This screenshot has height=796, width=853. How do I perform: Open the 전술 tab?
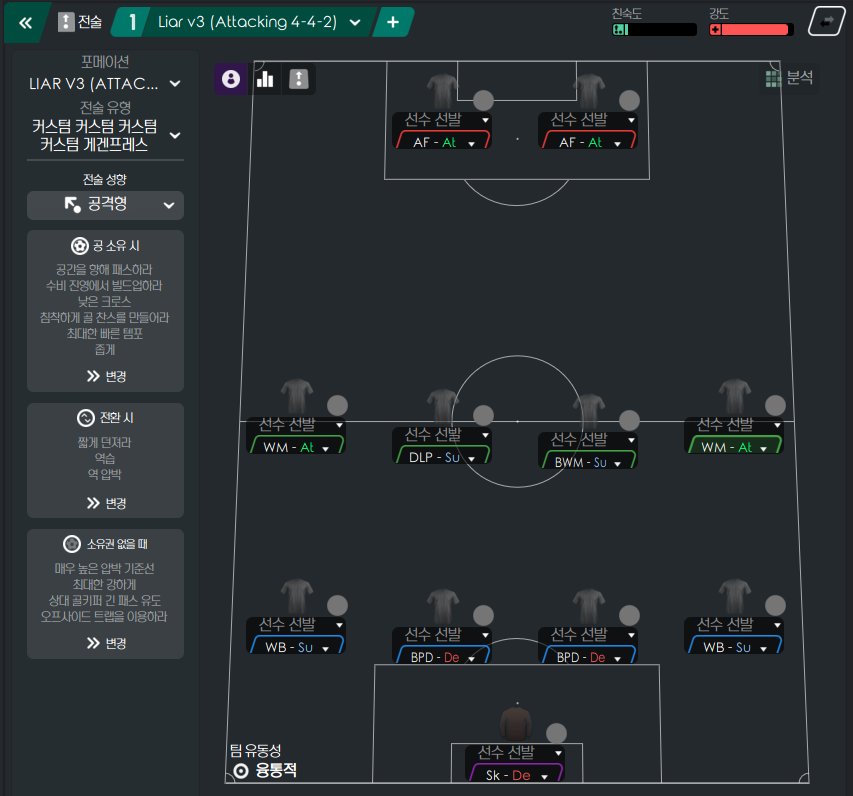(x=80, y=22)
